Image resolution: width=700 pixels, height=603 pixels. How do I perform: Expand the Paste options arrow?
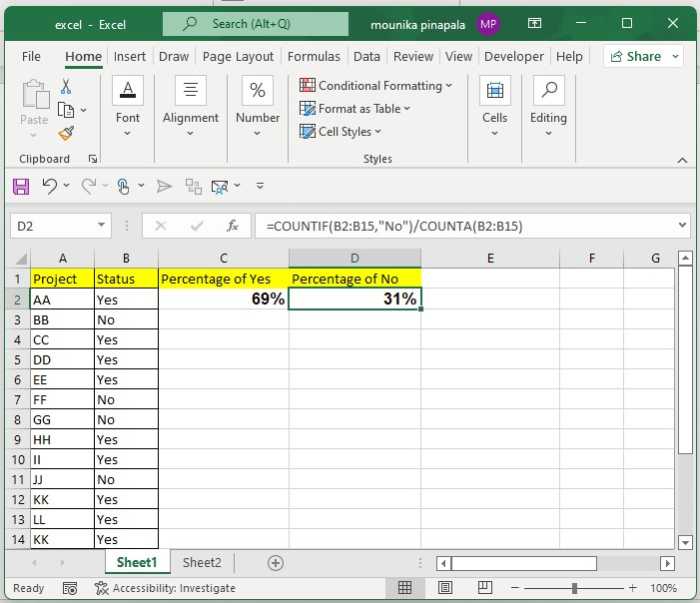[x=33, y=135]
